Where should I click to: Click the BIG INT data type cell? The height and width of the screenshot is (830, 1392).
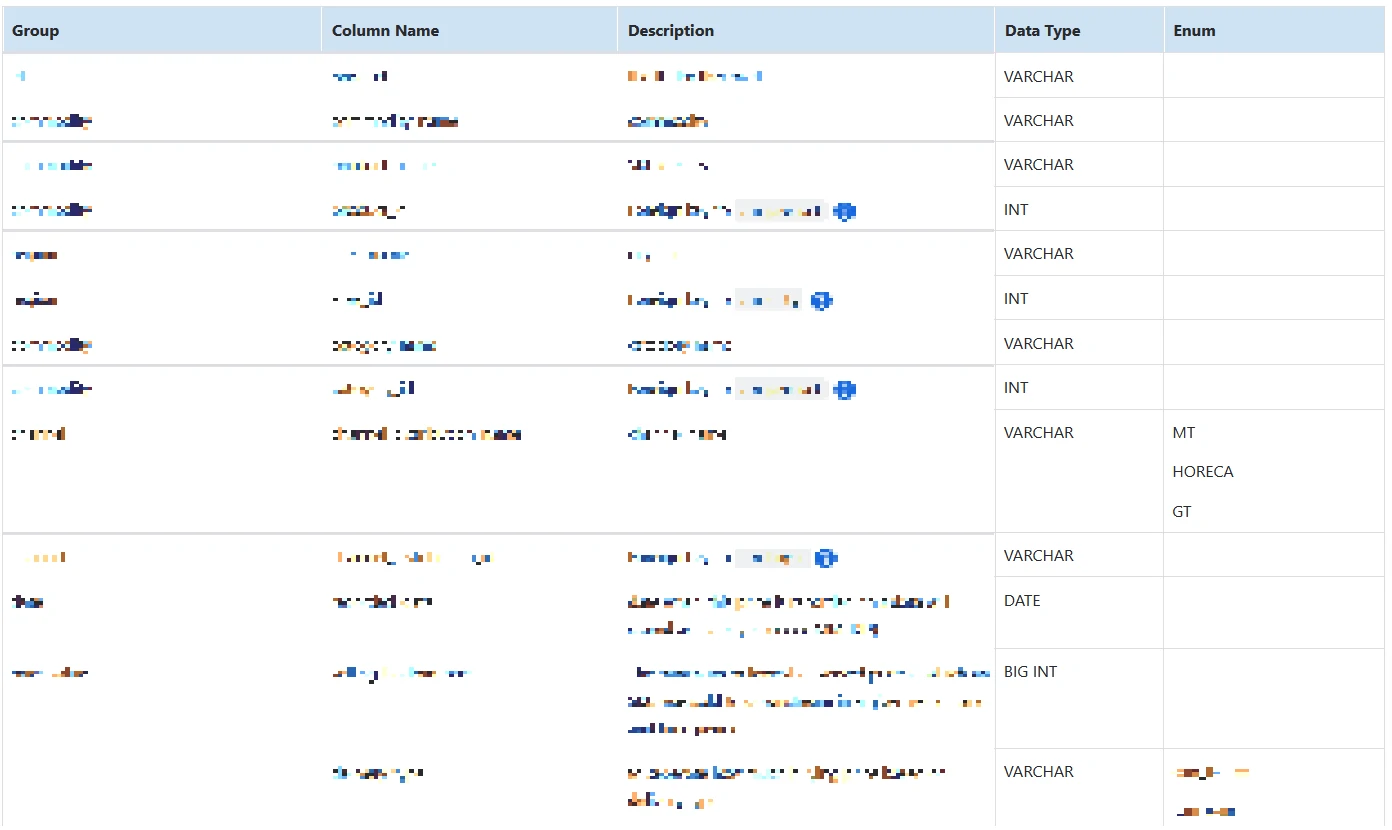pos(1030,672)
